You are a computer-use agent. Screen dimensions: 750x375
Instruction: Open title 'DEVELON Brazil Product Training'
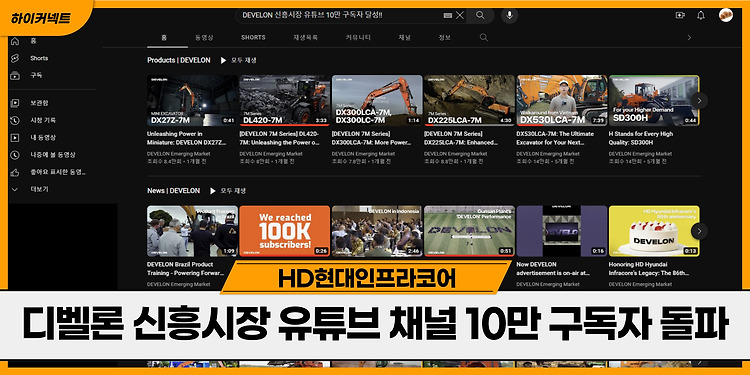point(186,269)
